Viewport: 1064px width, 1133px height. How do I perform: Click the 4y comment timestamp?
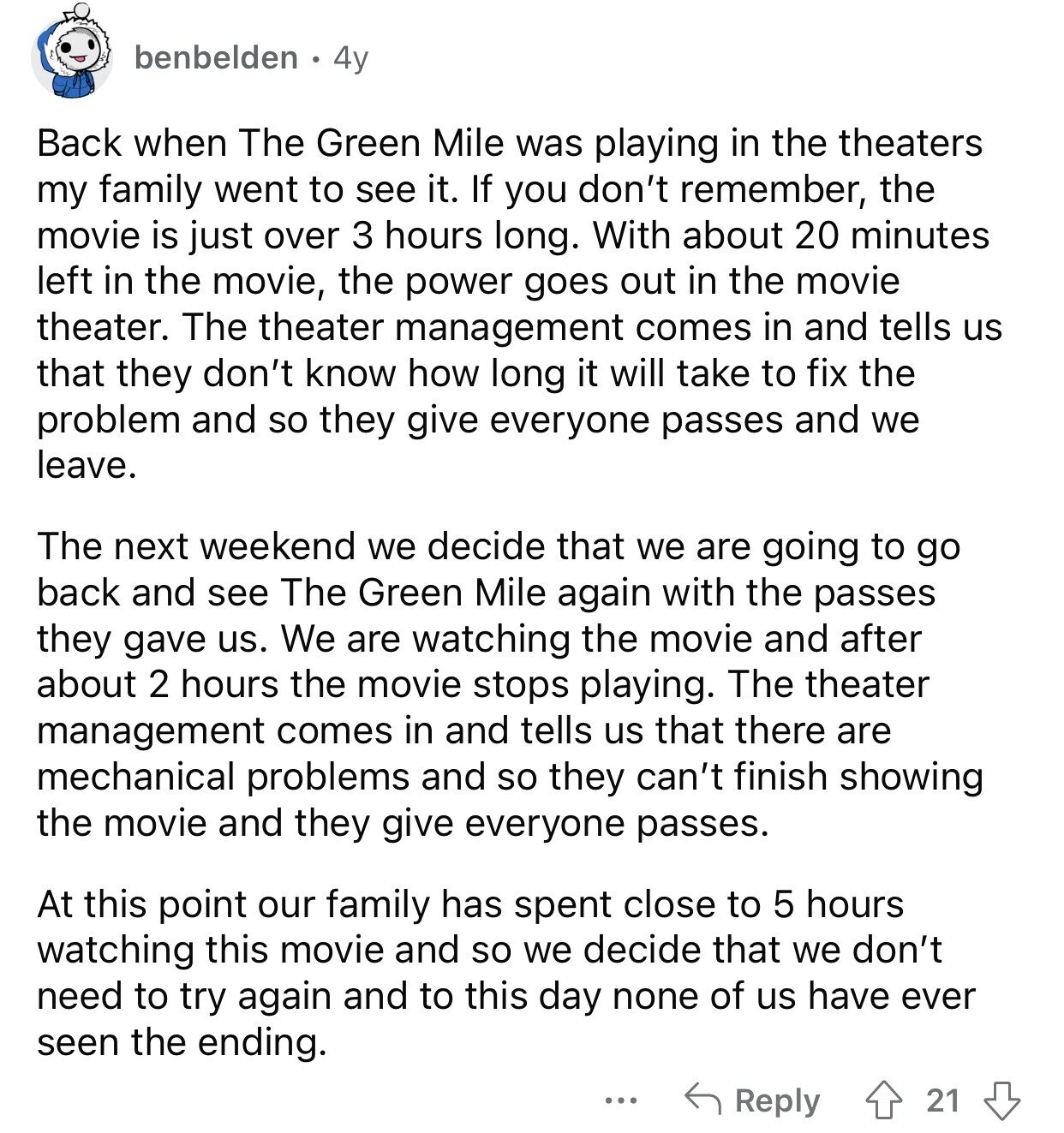[x=351, y=58]
